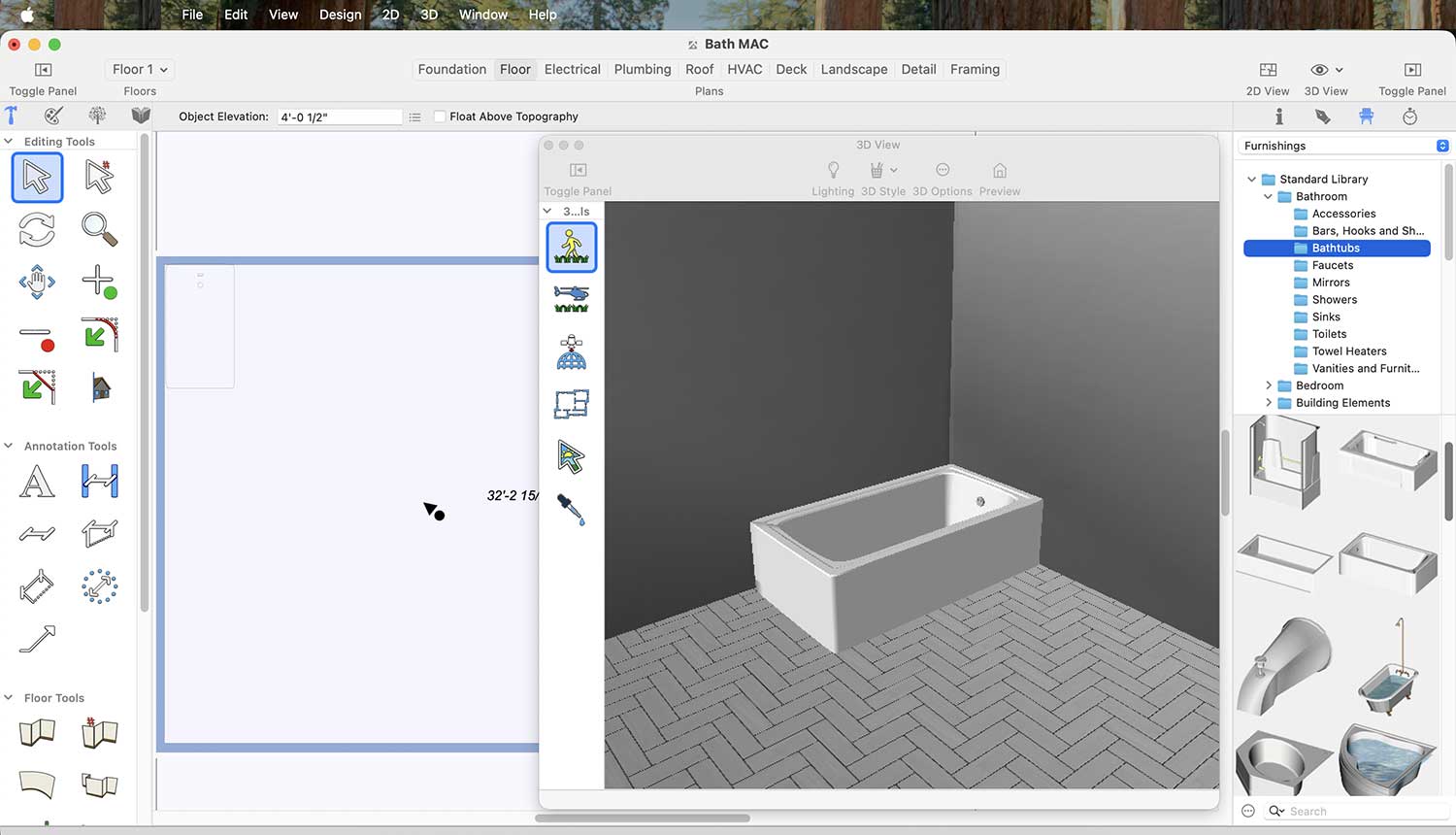1456x835 pixels.
Task: Select the Dimension annotation tool
Action: coord(99,482)
